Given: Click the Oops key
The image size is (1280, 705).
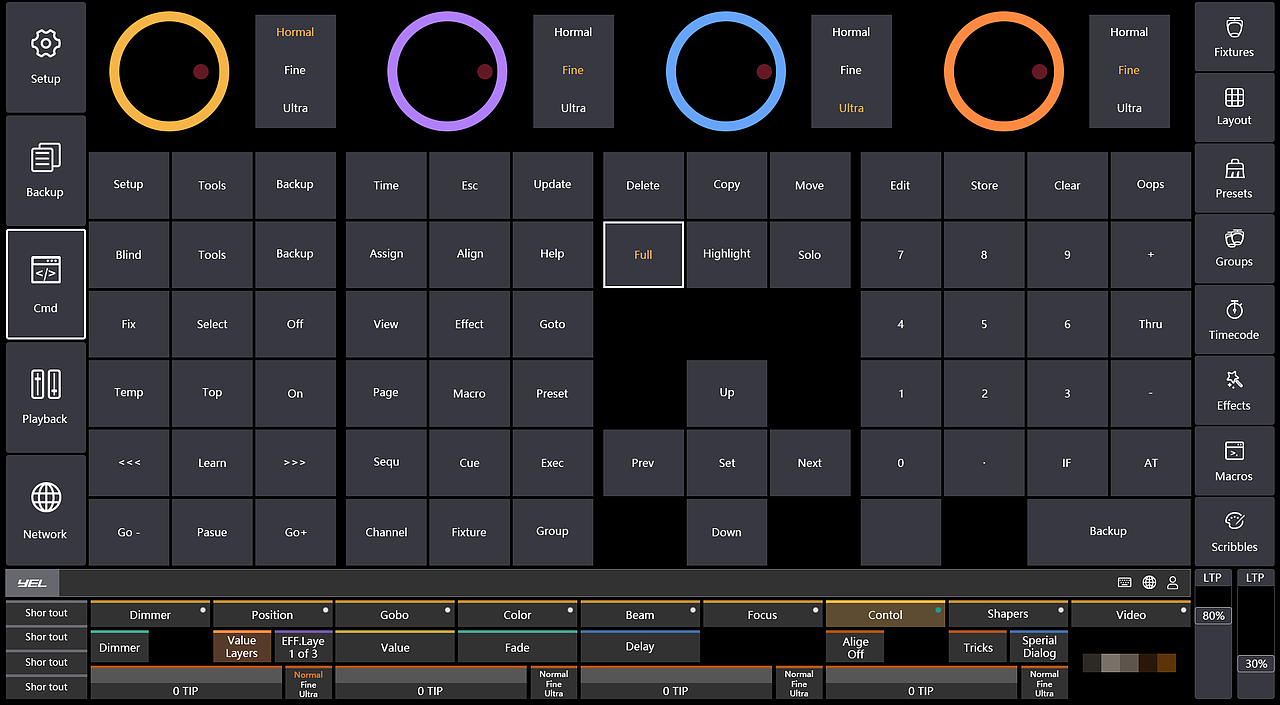Looking at the screenshot, I should pos(1151,185).
